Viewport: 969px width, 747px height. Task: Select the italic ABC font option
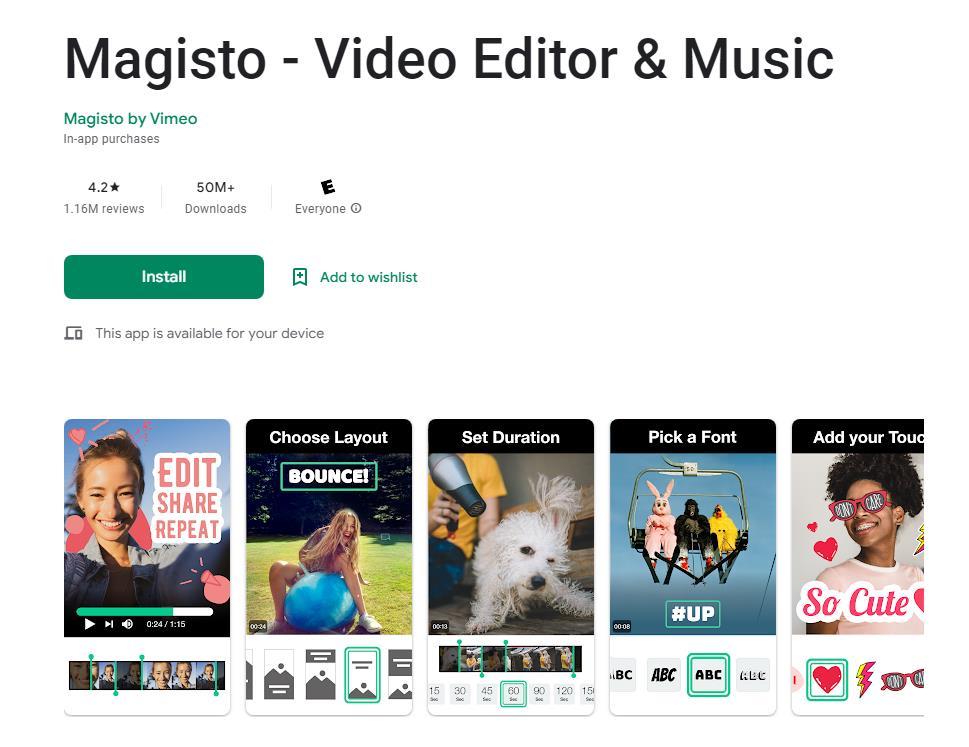click(664, 675)
